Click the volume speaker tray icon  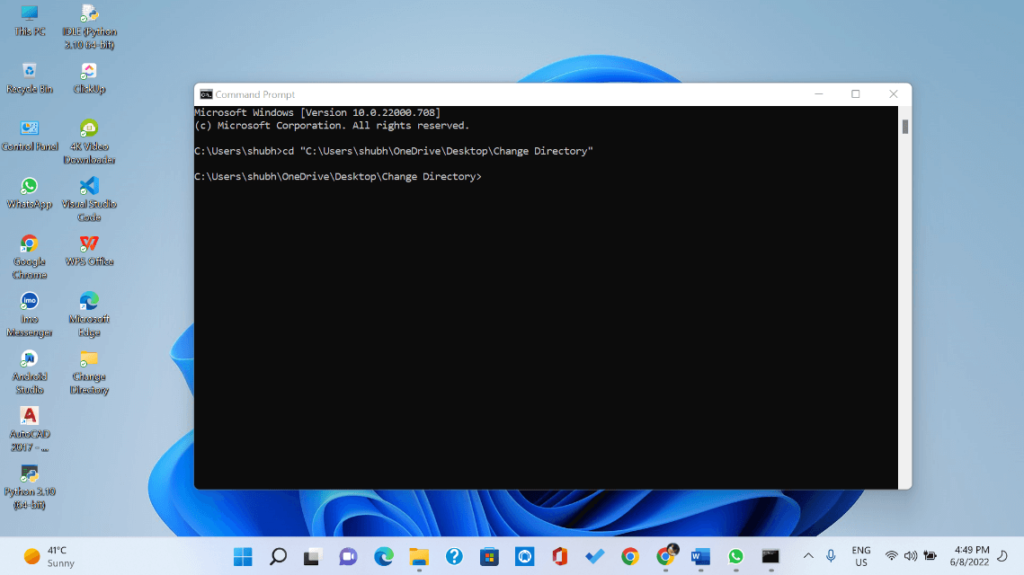910,556
